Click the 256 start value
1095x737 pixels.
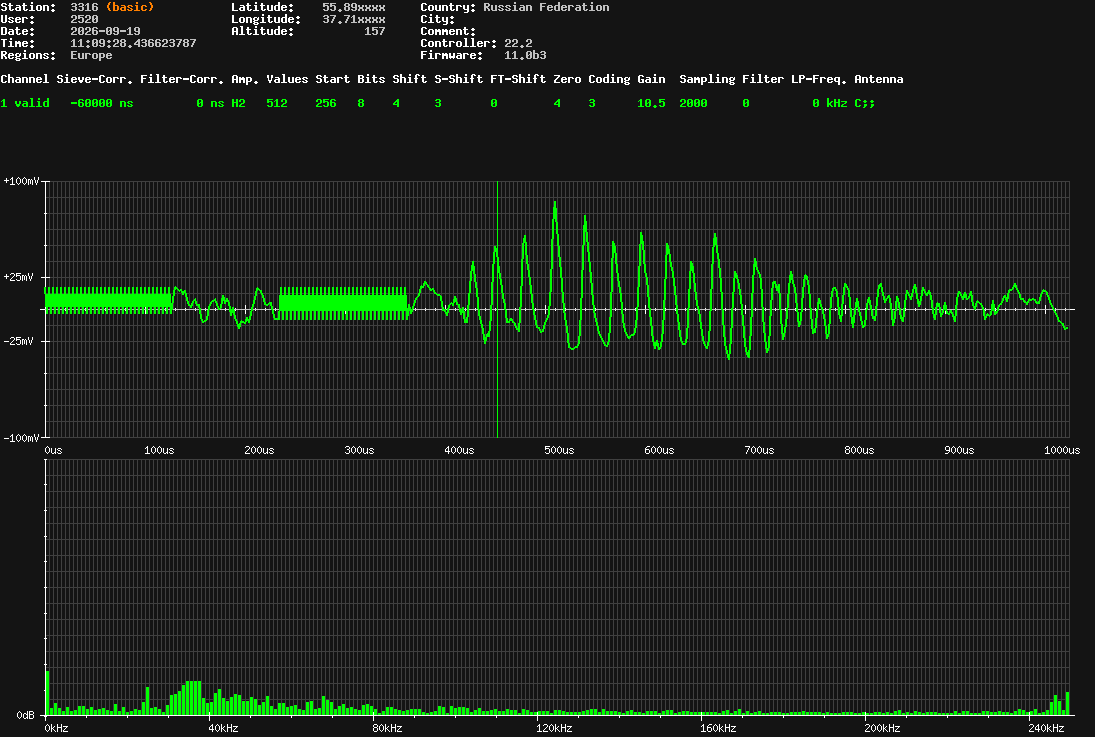[325, 103]
